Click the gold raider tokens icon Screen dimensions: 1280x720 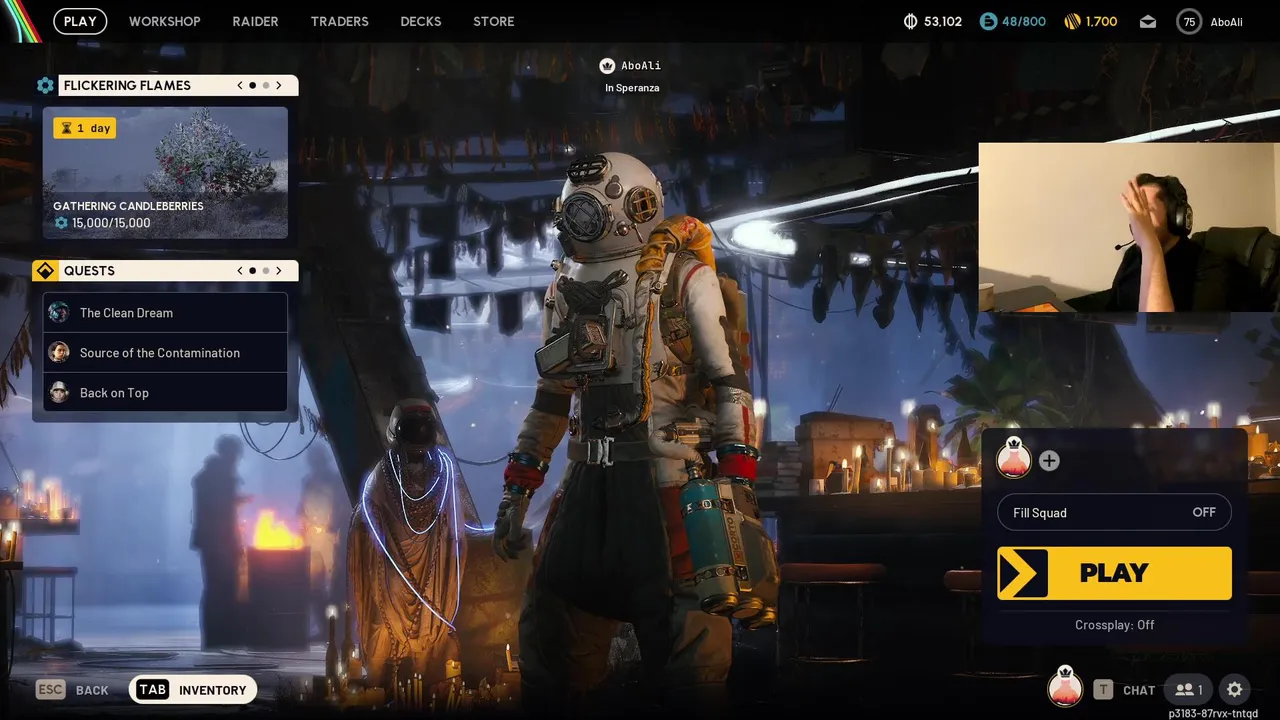pyautogui.click(x=1072, y=21)
